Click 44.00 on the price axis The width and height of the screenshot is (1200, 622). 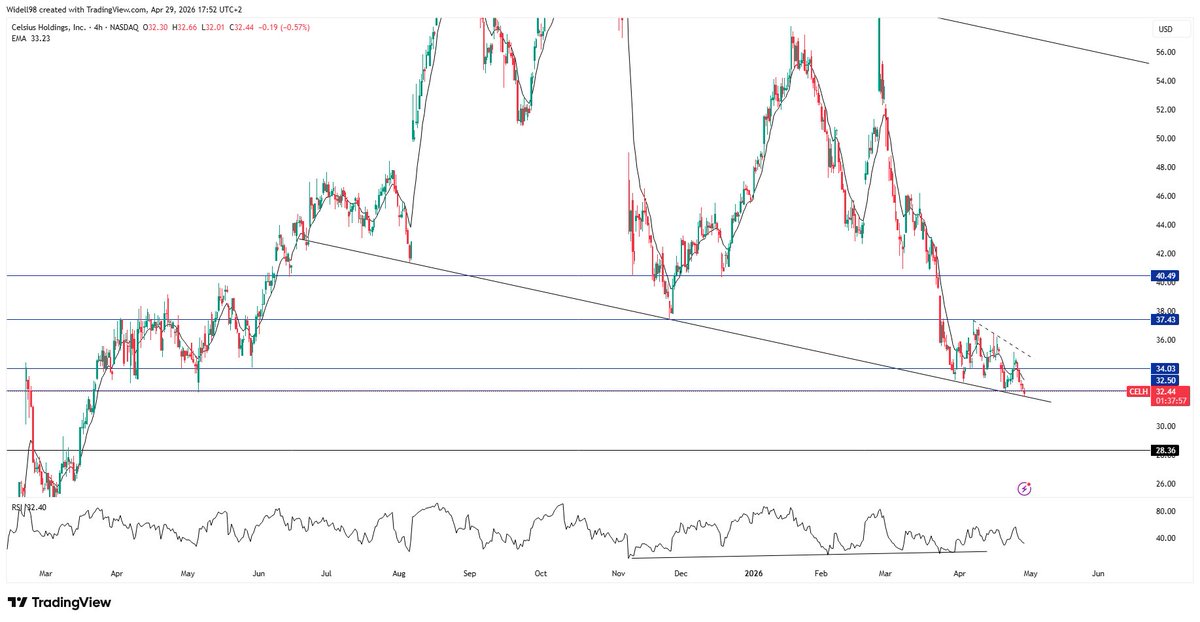(1166, 225)
